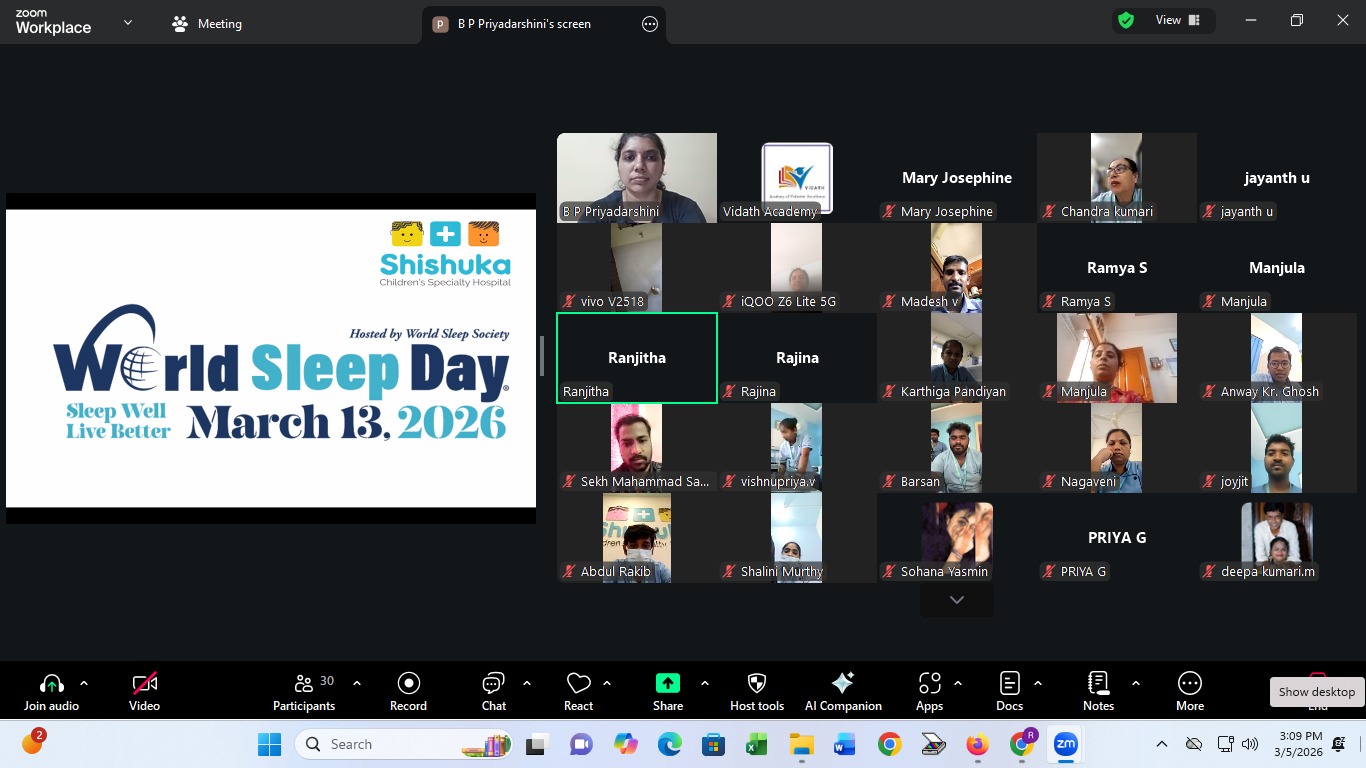Click Join audio headphone button
The width and height of the screenshot is (1366, 768).
(51, 691)
